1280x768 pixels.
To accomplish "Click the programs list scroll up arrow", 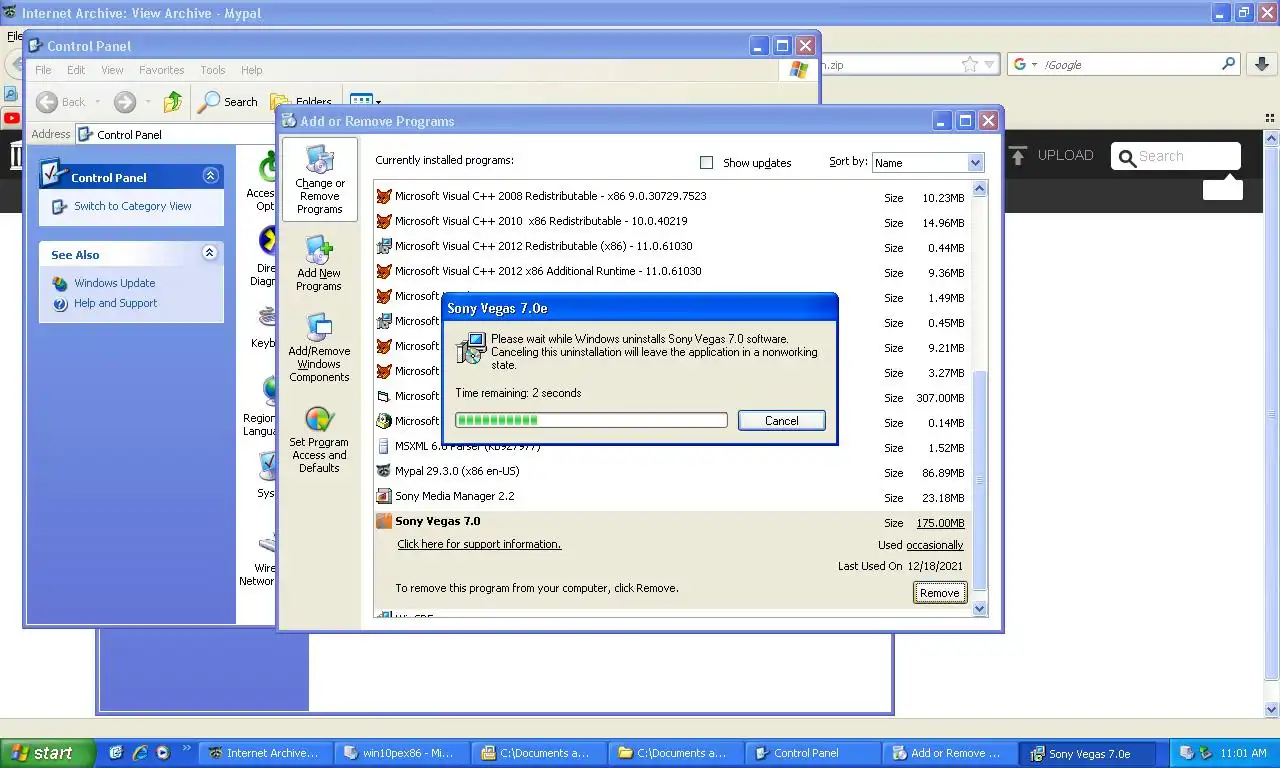I will tap(979, 189).
